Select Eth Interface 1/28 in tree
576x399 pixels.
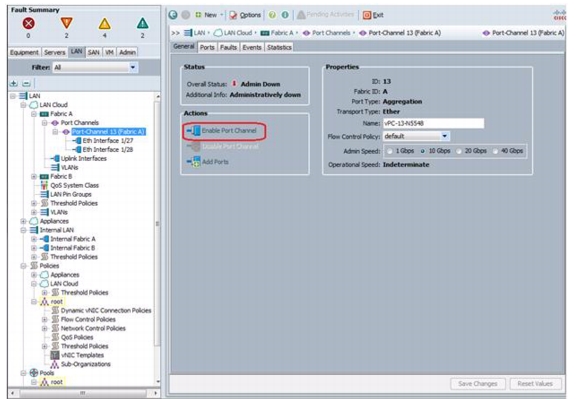[108, 150]
